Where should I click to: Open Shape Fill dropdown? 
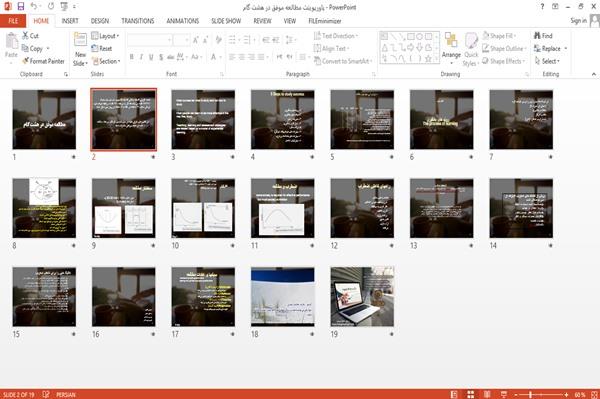pyautogui.click(x=499, y=36)
